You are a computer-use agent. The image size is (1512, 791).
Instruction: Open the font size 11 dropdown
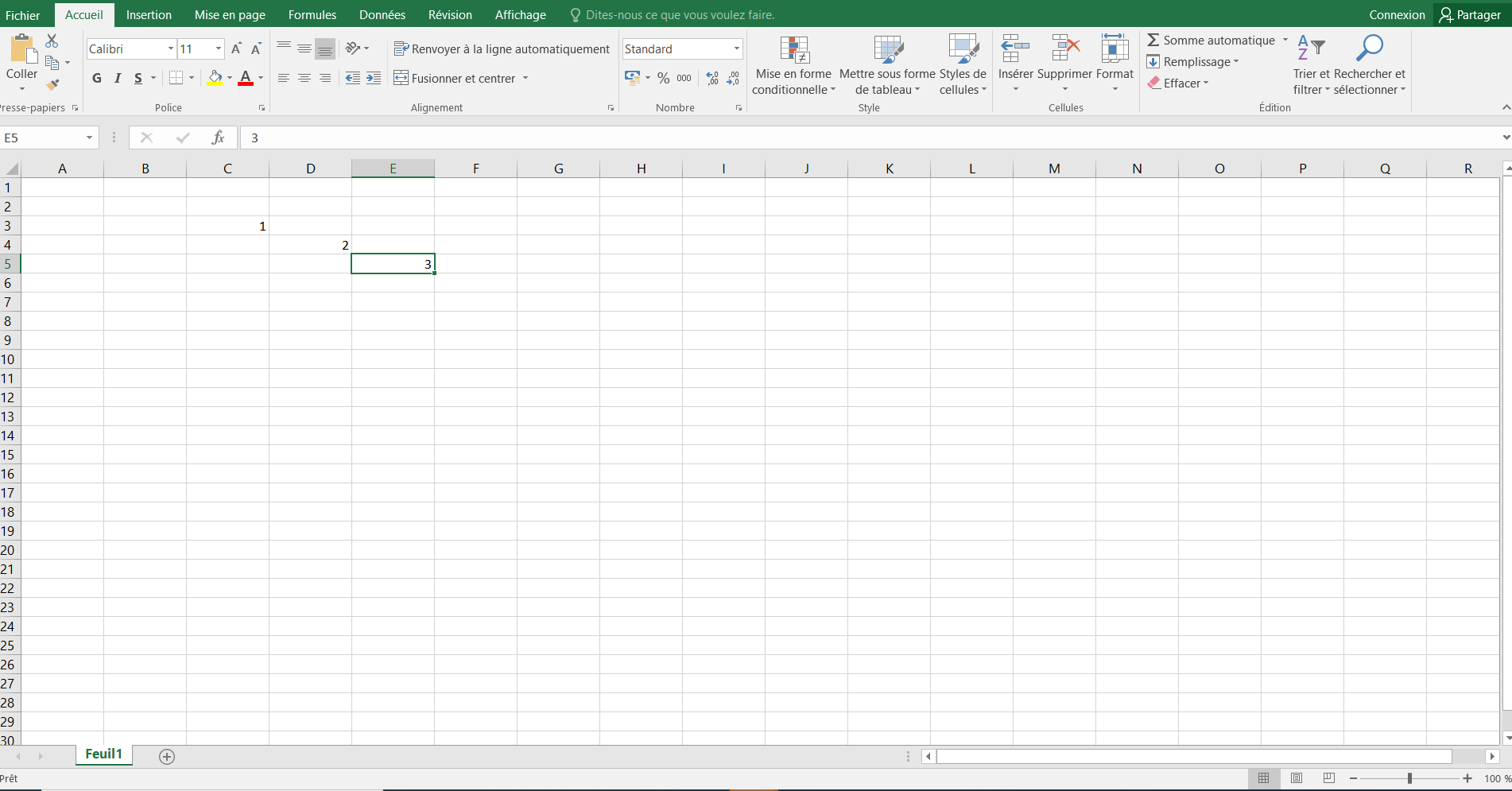tap(219, 49)
